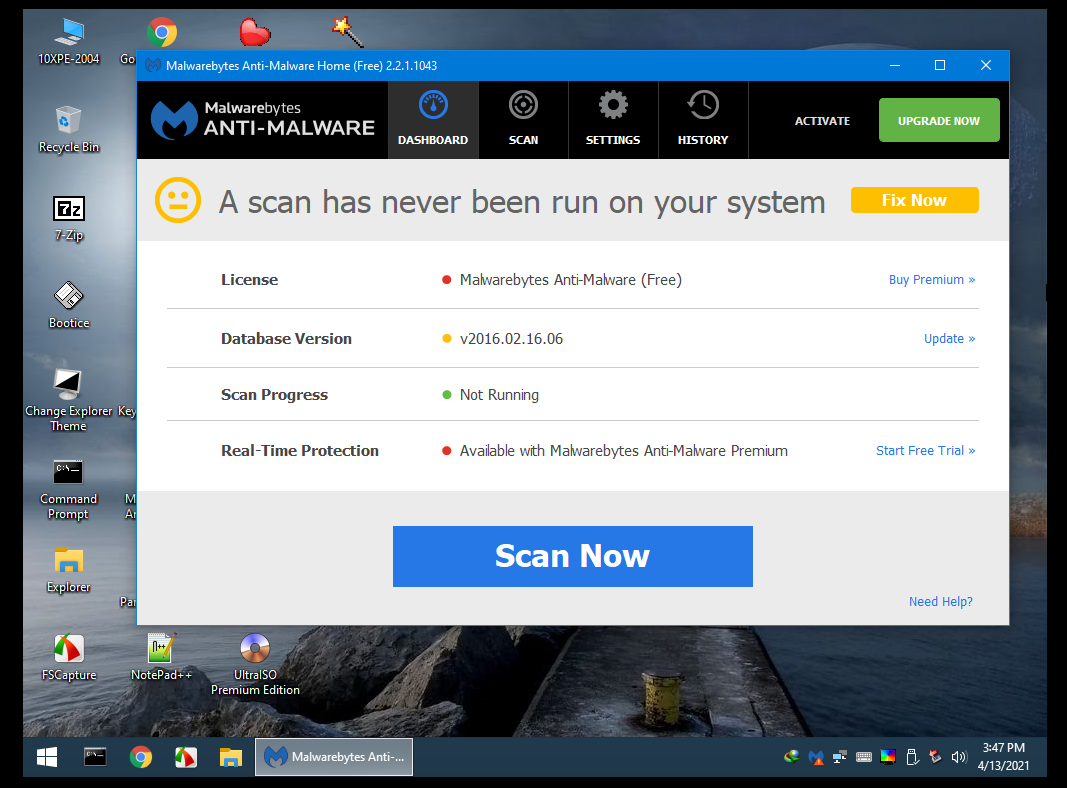
Task: Select the red heart desktop icon
Action: pyautogui.click(x=255, y=33)
